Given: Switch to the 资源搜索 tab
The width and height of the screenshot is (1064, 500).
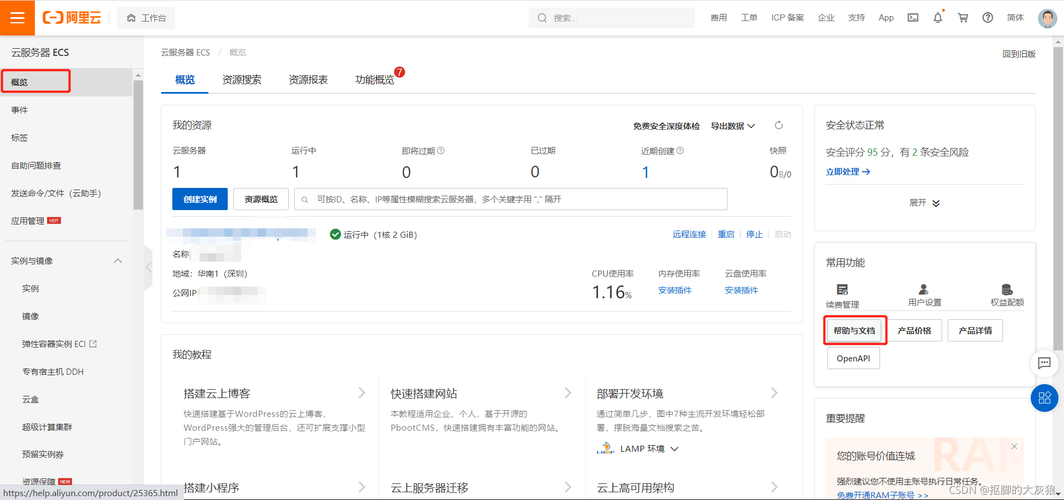Looking at the screenshot, I should [242, 80].
